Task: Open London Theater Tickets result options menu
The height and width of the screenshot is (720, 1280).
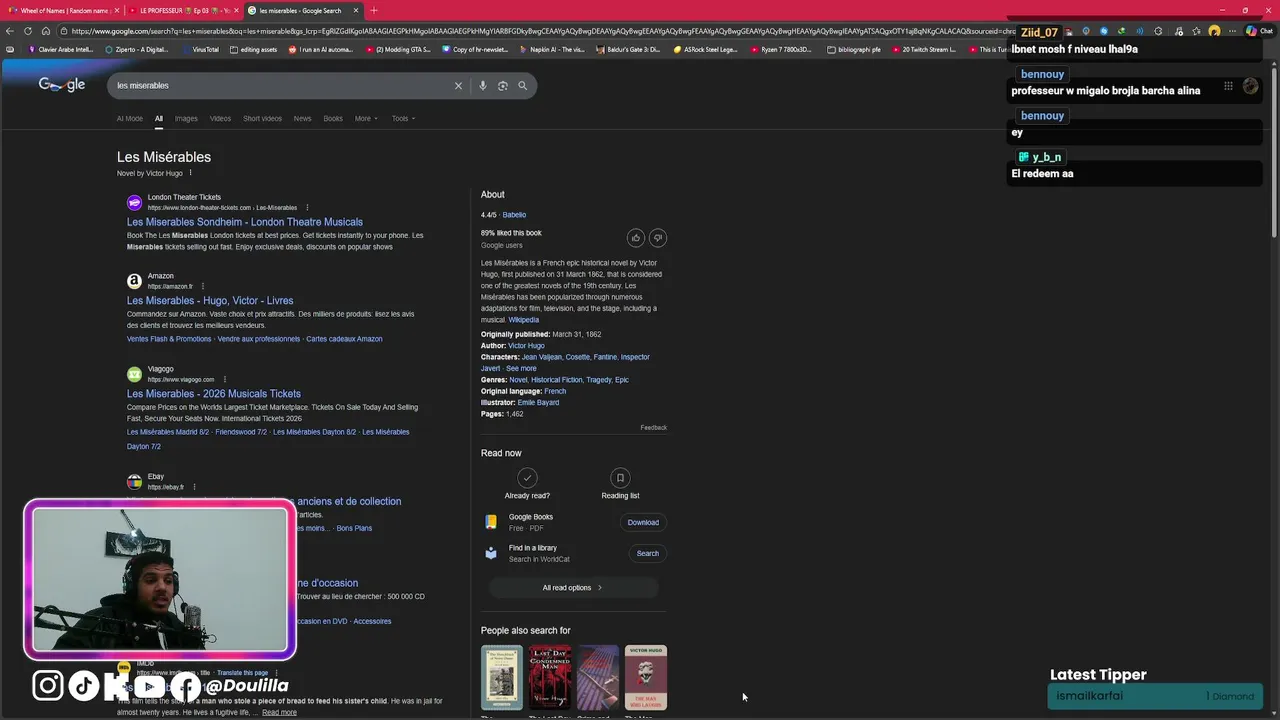Action: click(307, 208)
